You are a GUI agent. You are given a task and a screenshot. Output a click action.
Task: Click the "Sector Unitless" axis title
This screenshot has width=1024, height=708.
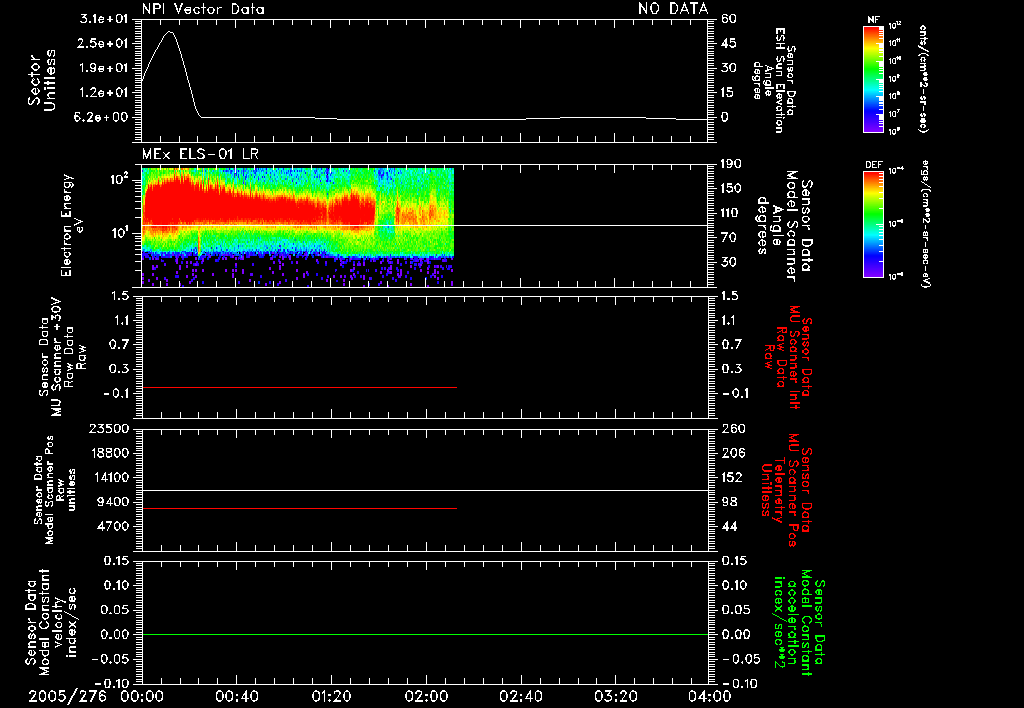pos(42,80)
